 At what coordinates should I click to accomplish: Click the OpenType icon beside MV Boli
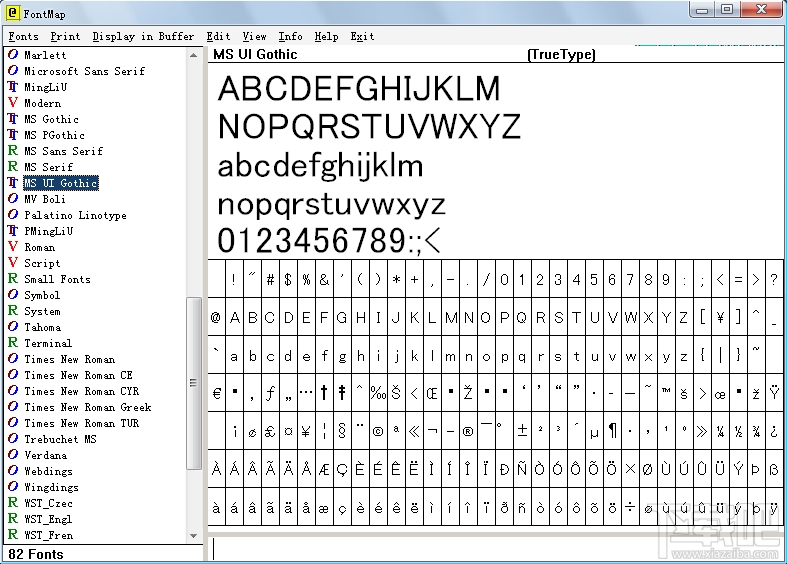[x=13, y=199]
